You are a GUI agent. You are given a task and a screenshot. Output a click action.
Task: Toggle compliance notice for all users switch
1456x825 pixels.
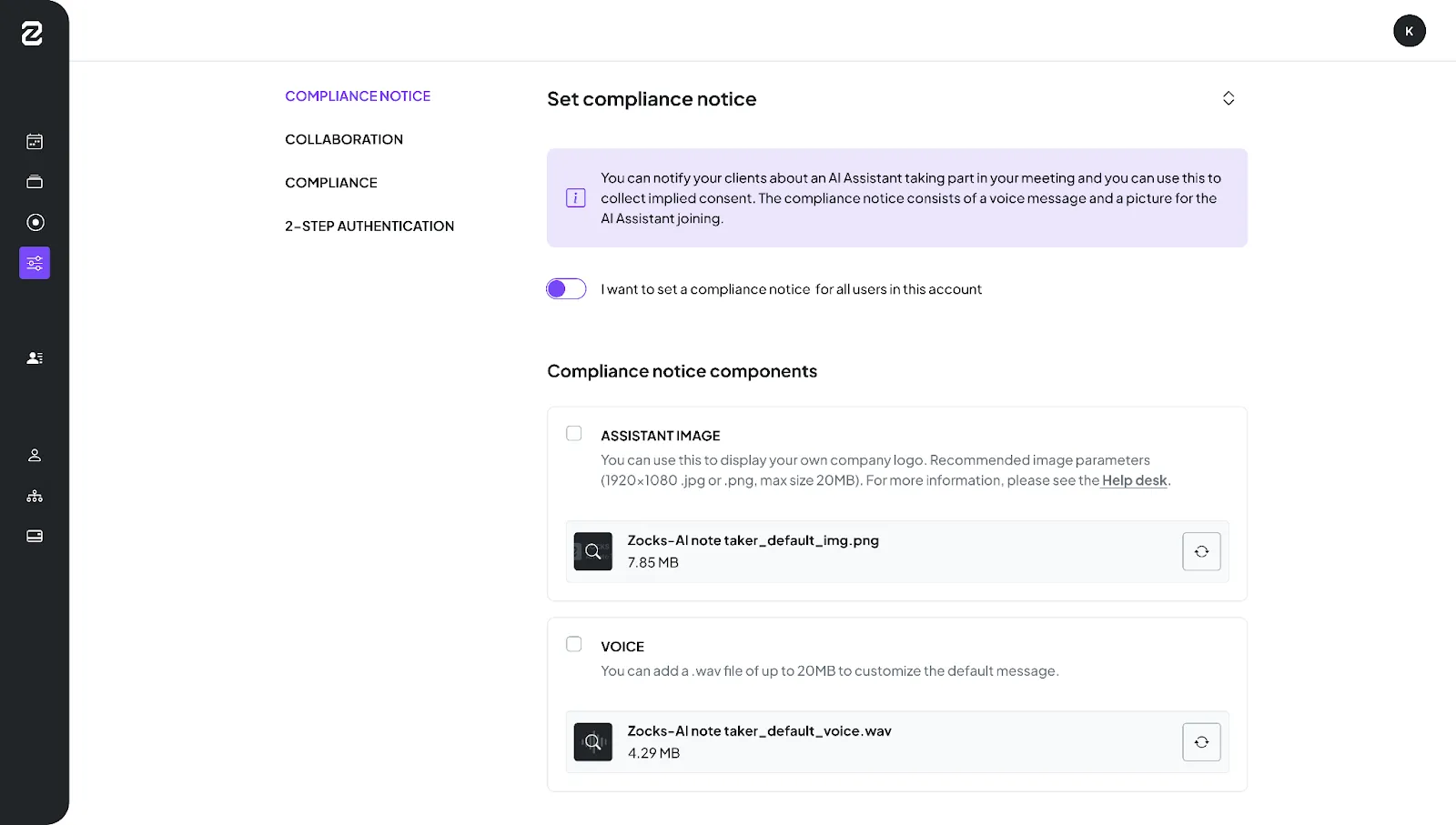[x=566, y=289]
